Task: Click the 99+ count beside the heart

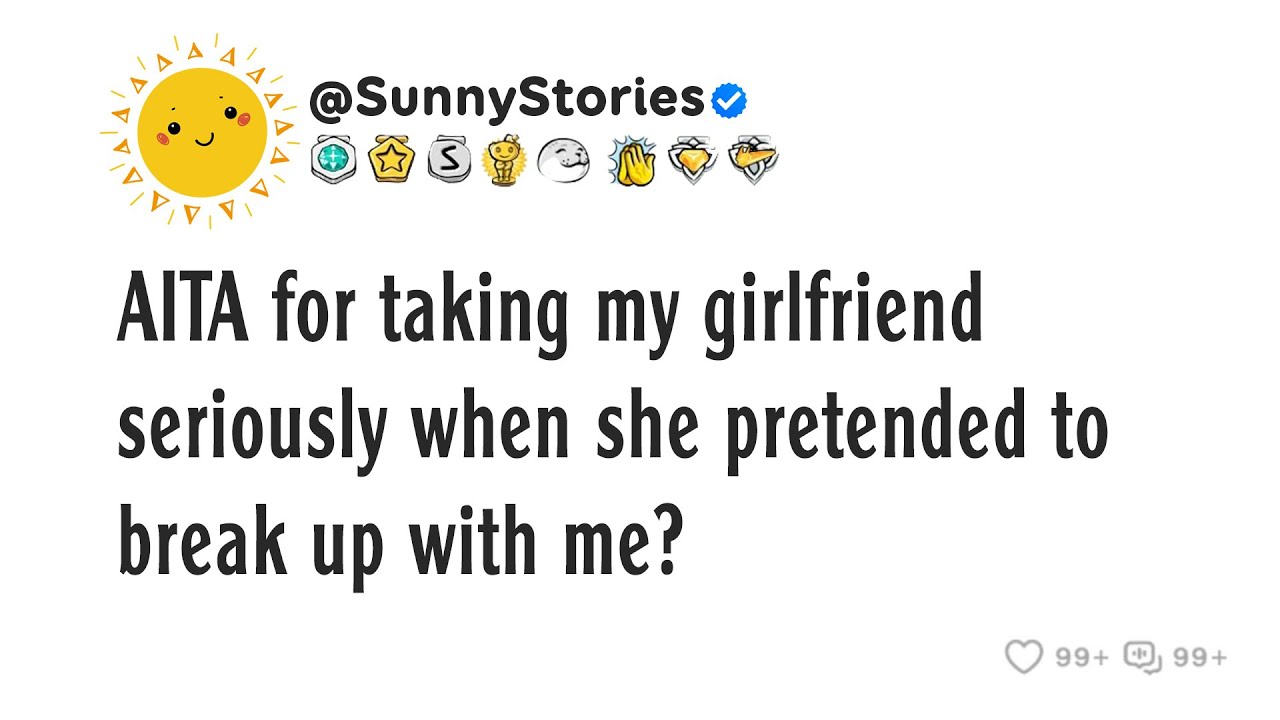Action: 1083,657
